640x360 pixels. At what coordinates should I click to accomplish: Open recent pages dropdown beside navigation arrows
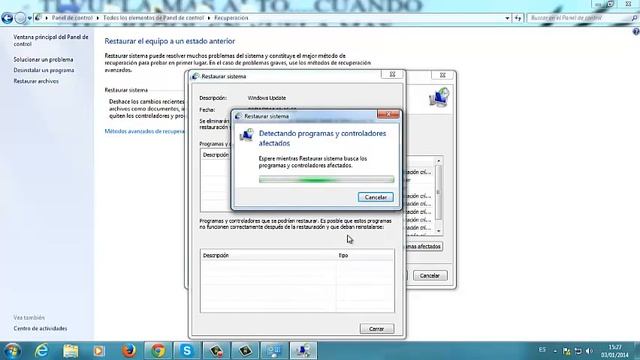(x=29, y=18)
